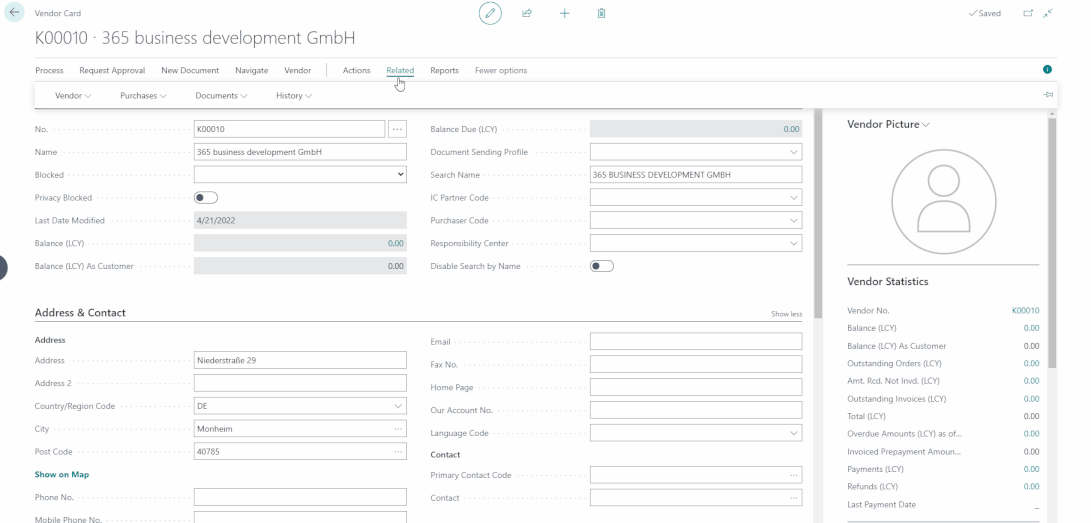Click the Address 2 field
Screen dimensions: 1091x523
point(300,383)
